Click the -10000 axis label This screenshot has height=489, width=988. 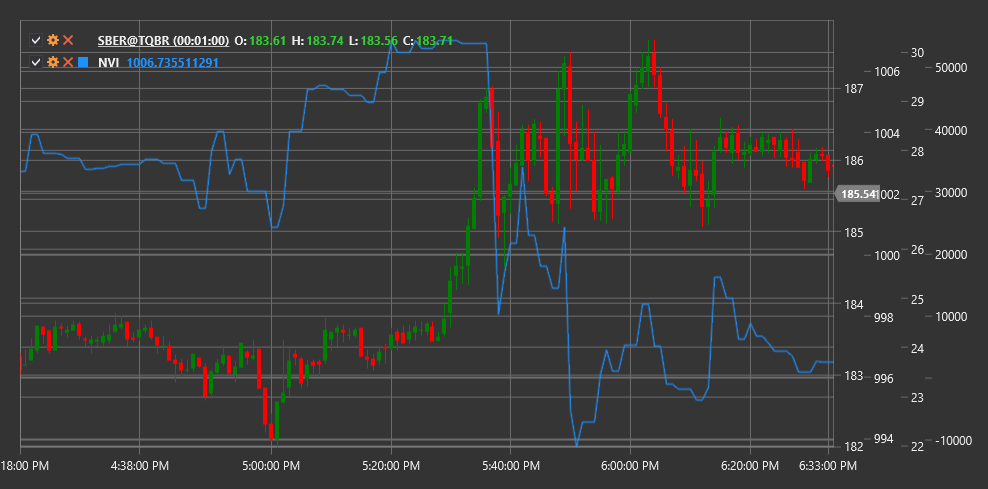(954, 440)
